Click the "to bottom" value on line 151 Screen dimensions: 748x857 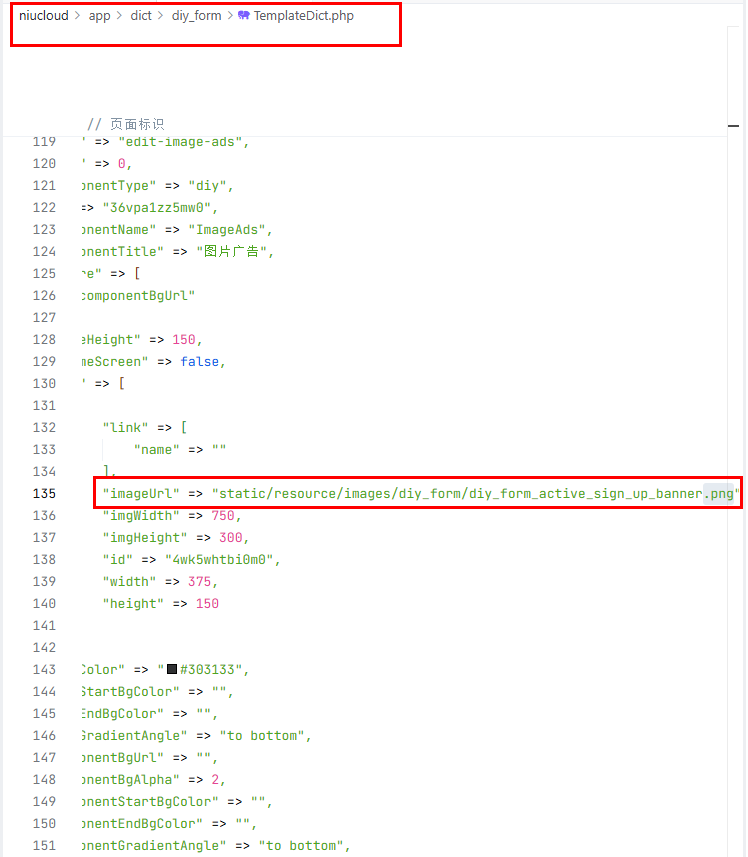tap(301, 846)
